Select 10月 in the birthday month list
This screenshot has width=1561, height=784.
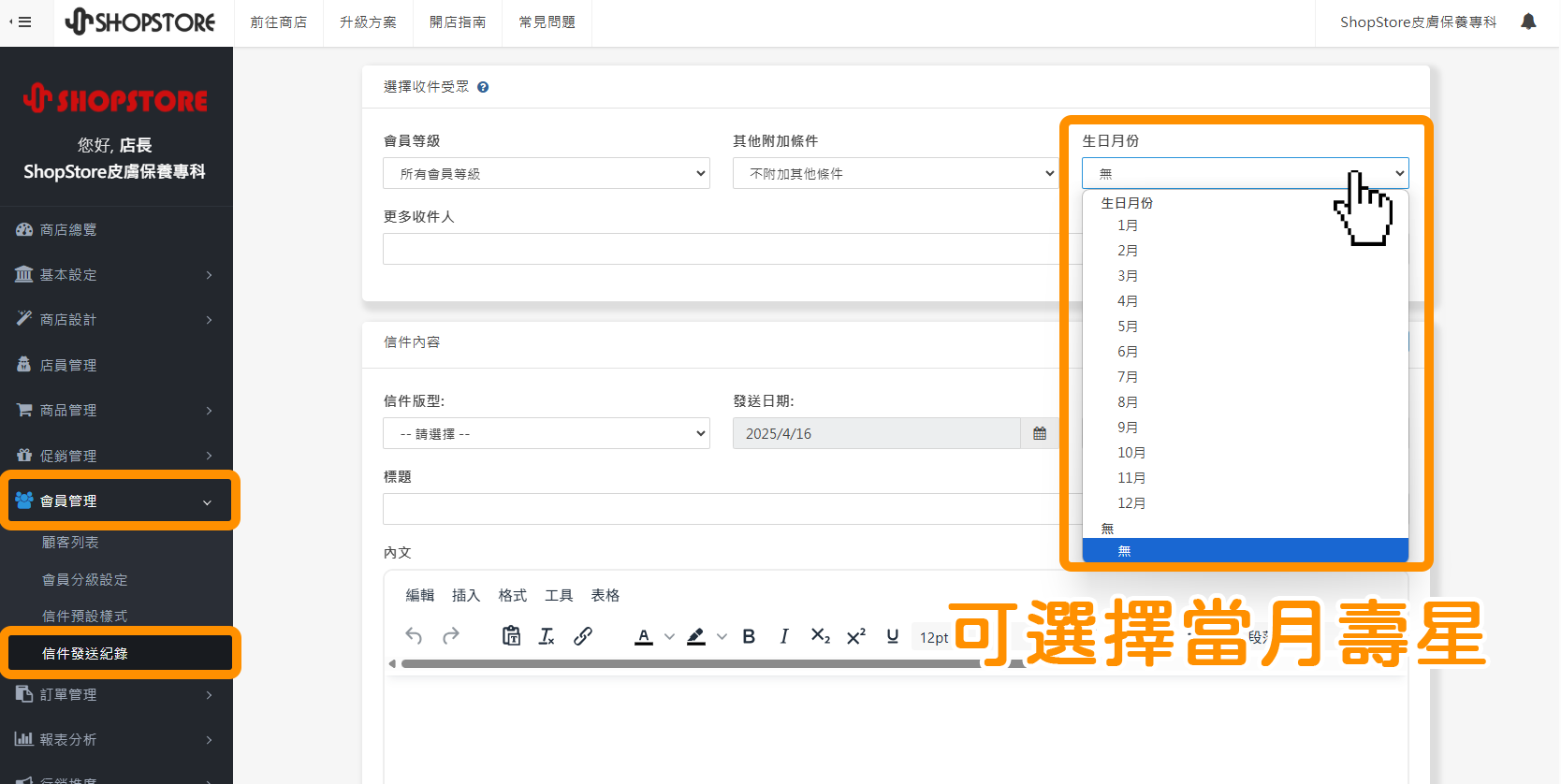(x=1246, y=453)
